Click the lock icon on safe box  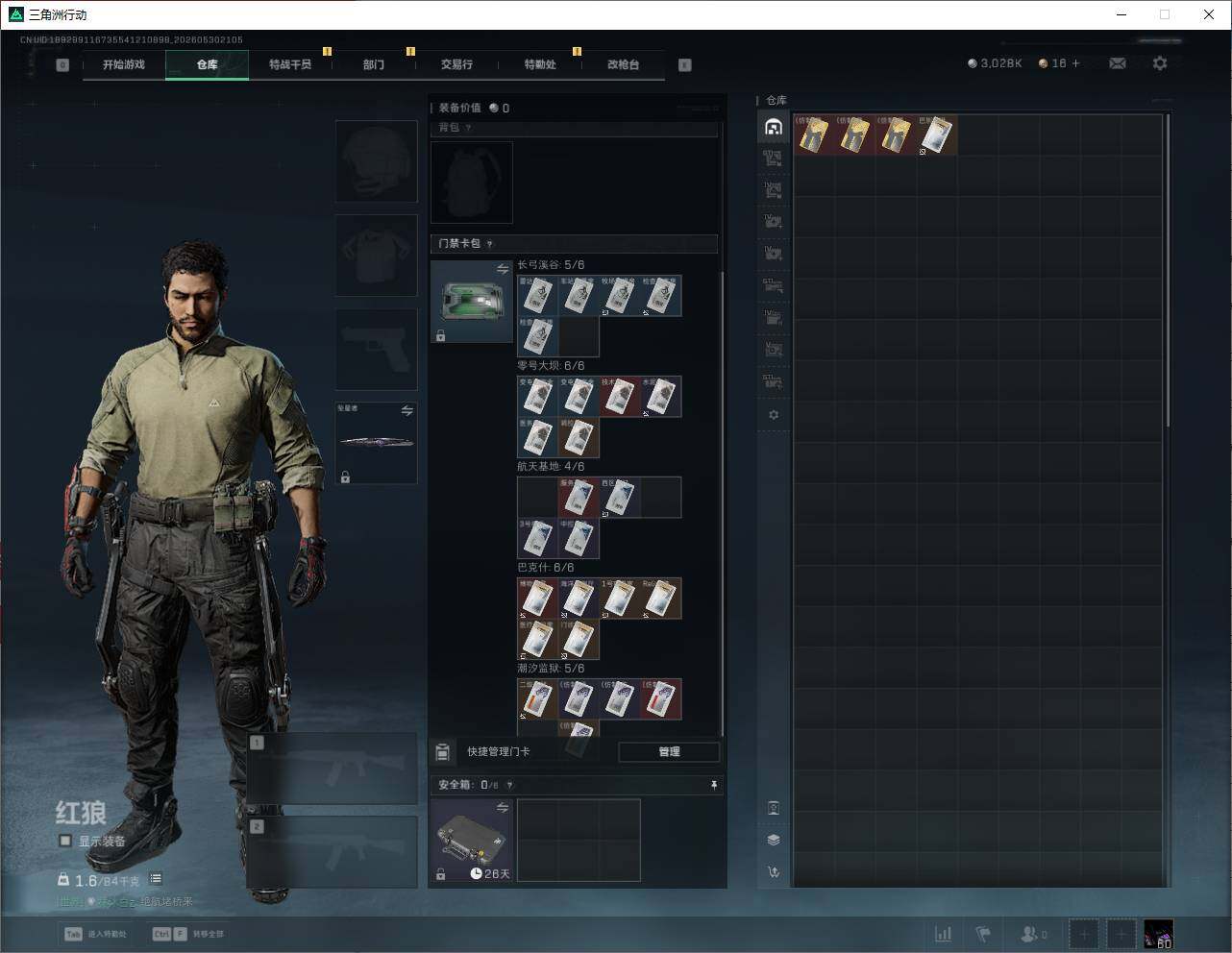[x=440, y=874]
